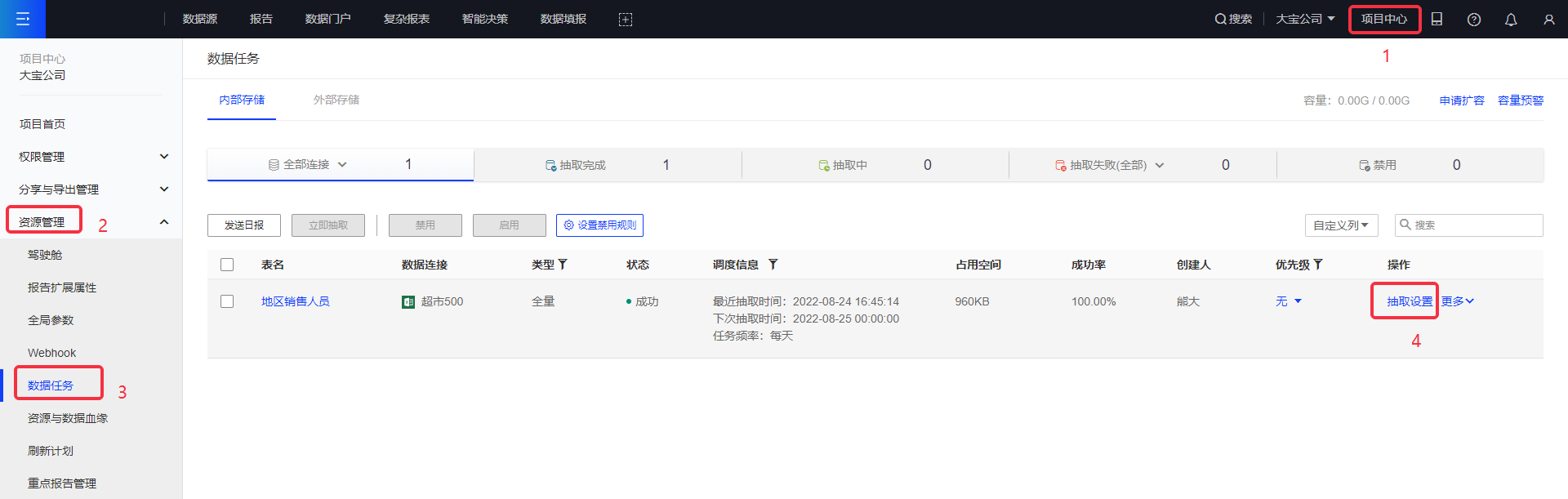
Task: Open the 自定义列 dropdown
Action: click(x=1341, y=225)
